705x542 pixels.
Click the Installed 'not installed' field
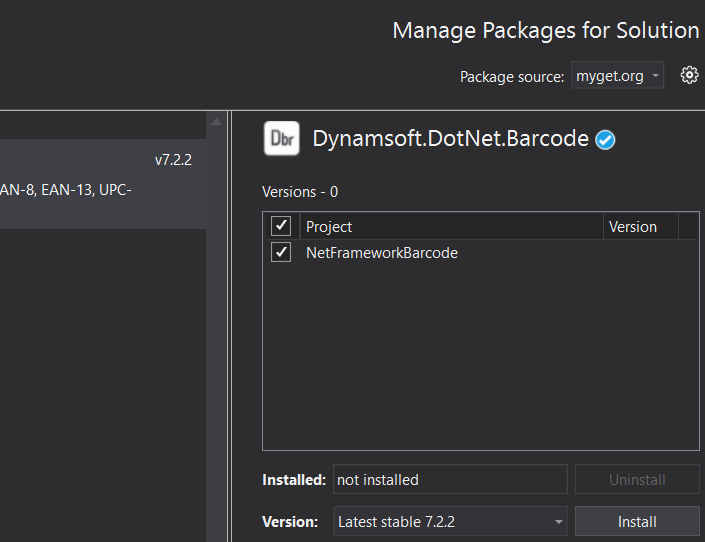449,479
